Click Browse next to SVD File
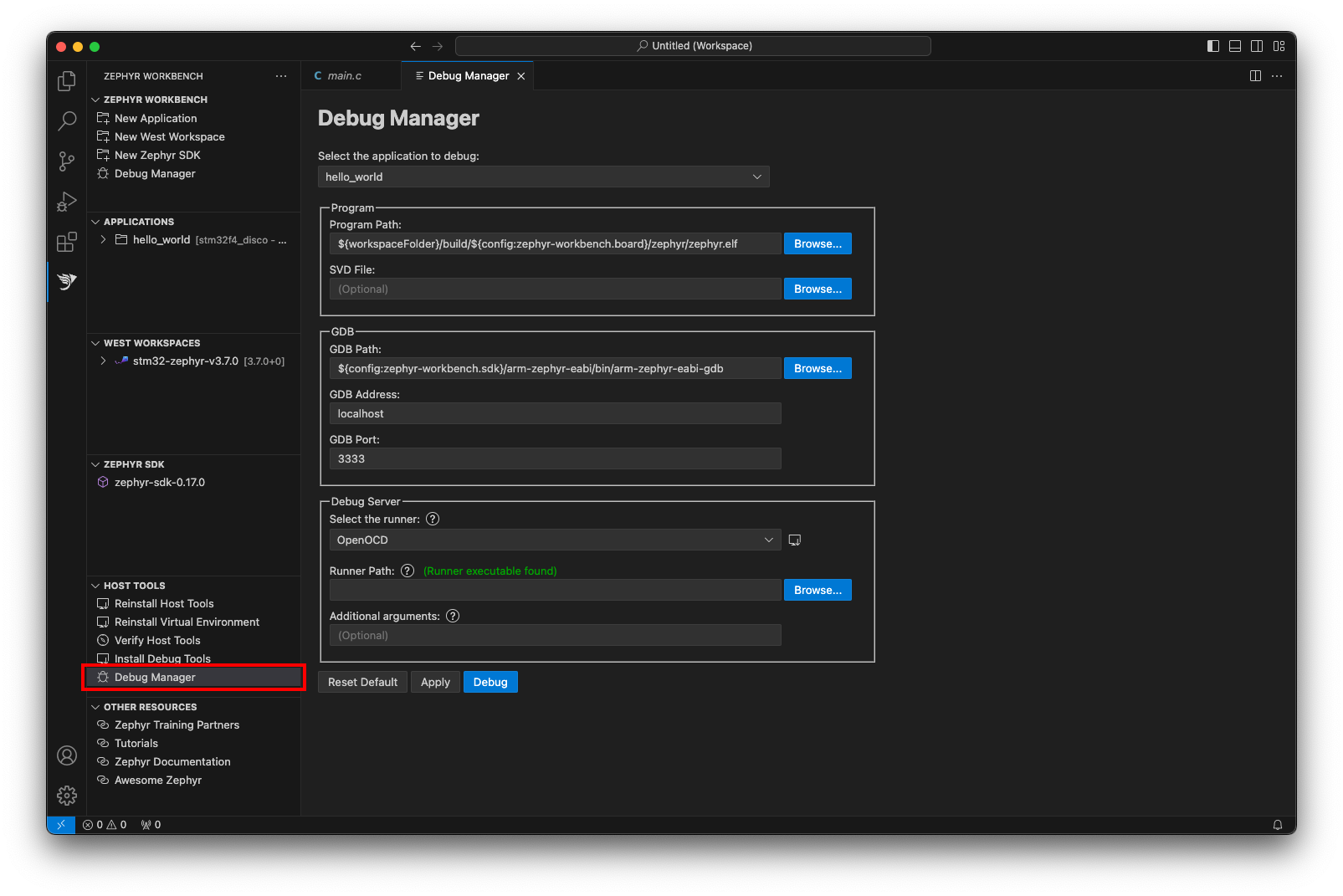 pos(817,289)
